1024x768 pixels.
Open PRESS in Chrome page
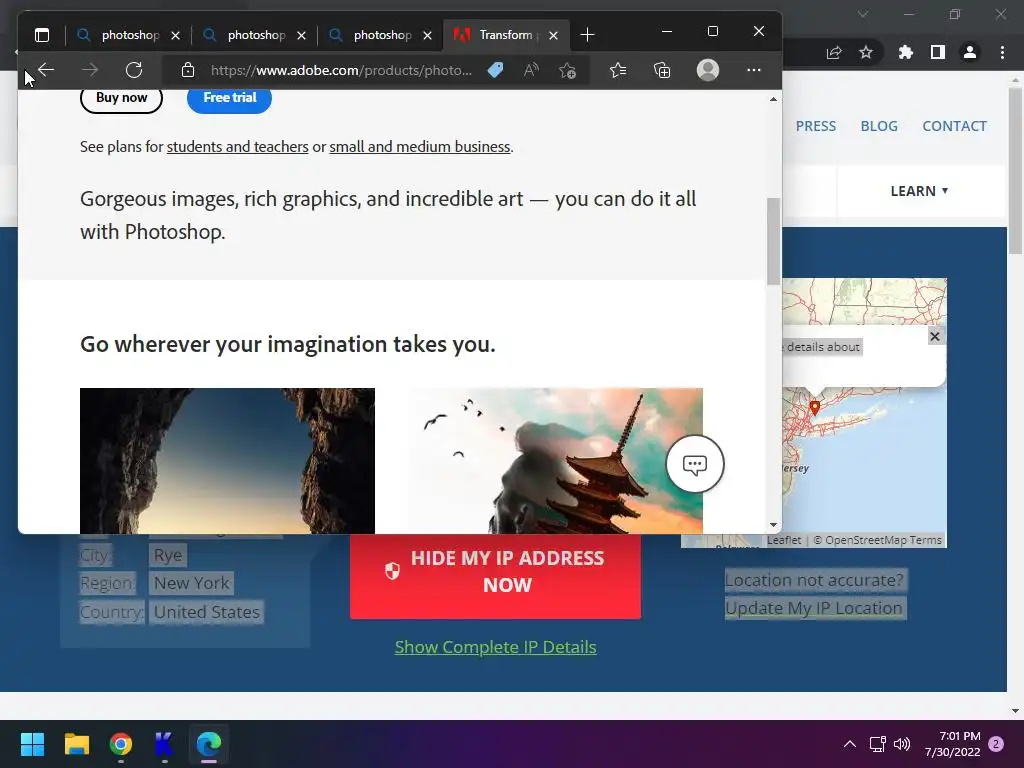click(816, 126)
